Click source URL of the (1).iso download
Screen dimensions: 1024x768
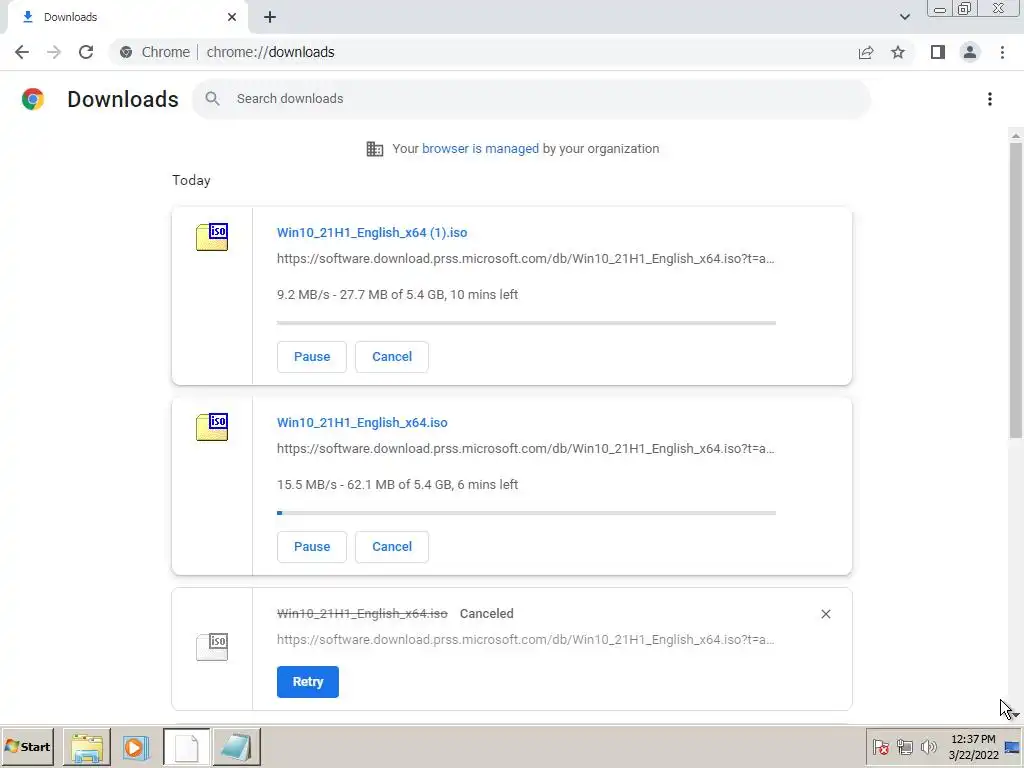click(526, 259)
